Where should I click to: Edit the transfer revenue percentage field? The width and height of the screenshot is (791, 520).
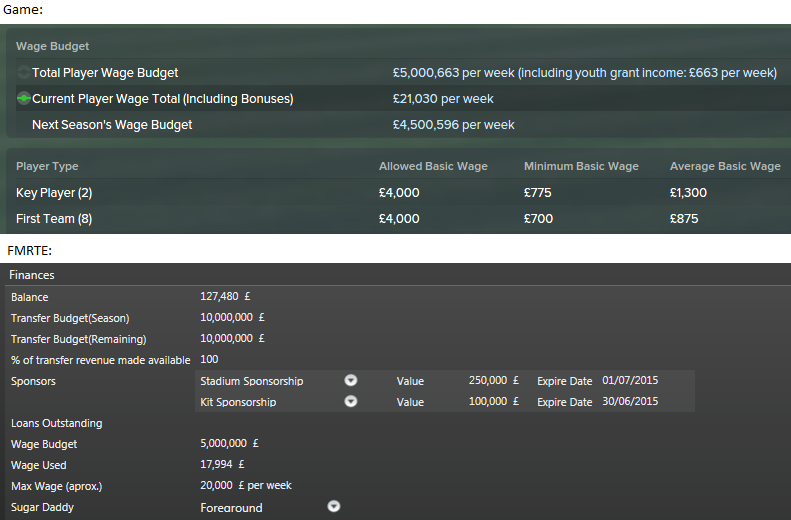(210, 359)
